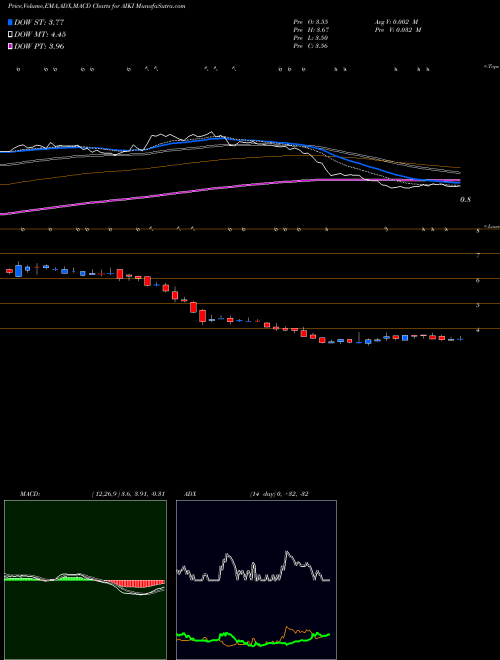The image size is (500, 660).
Task: Select the 'Pre O: 3.55' value
Action: click(311, 22)
